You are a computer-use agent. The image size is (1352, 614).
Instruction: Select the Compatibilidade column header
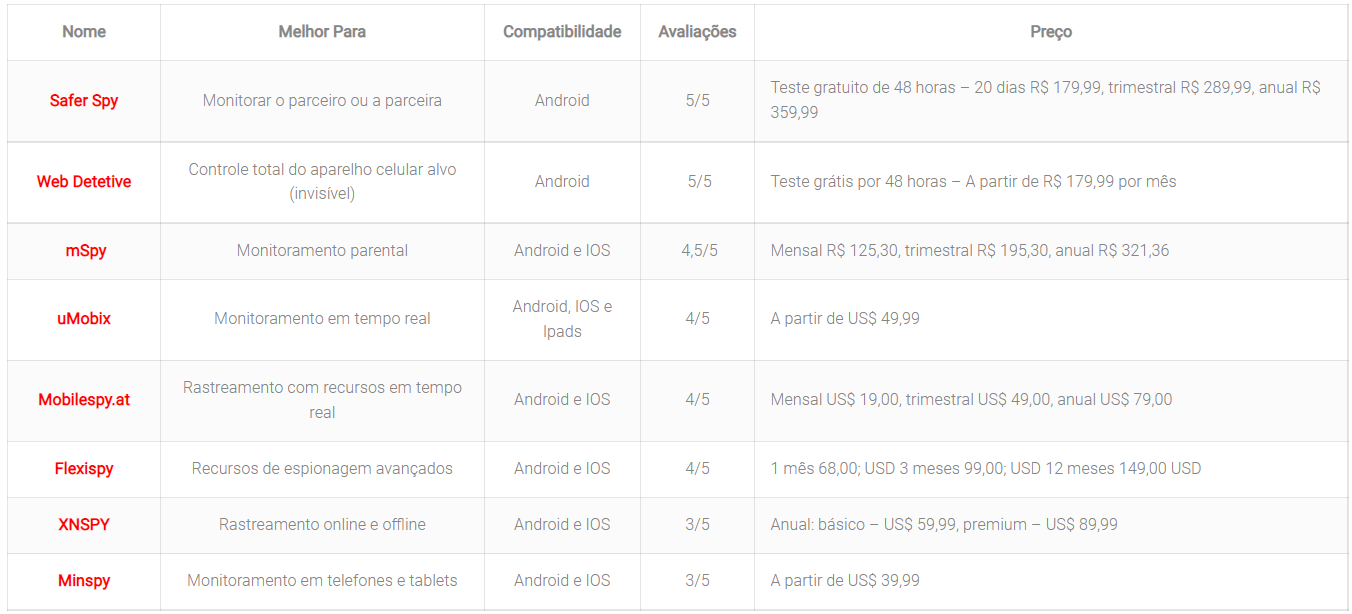coord(562,32)
